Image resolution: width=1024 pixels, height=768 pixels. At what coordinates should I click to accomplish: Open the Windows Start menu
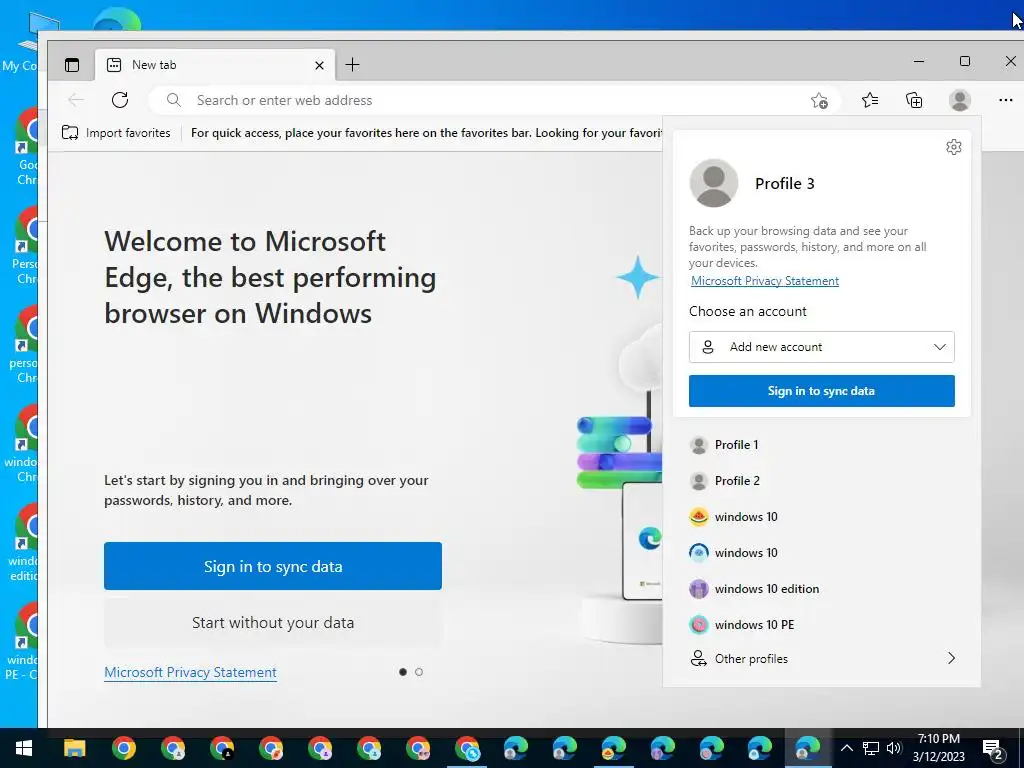coord(24,748)
